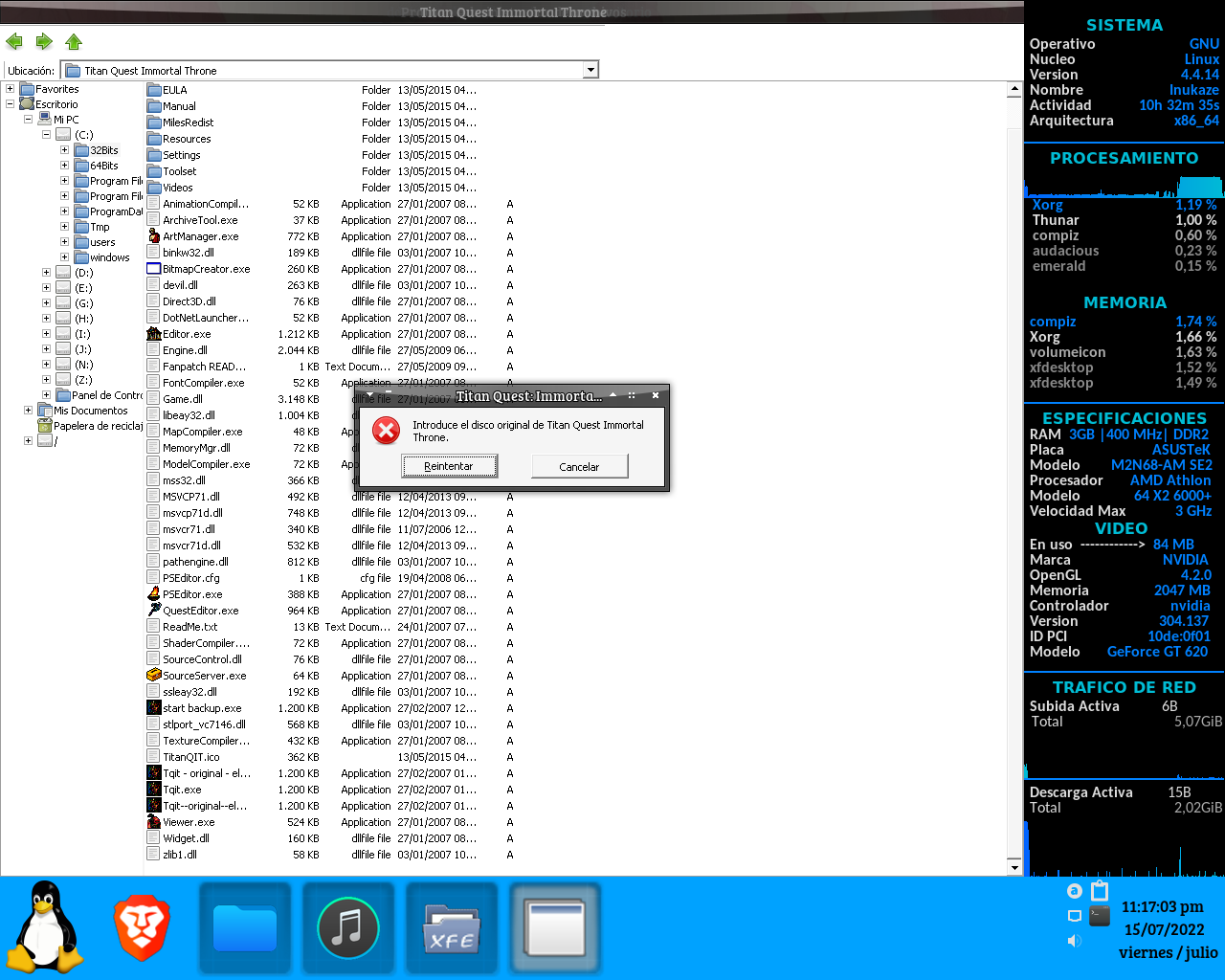The width and height of the screenshot is (1225, 980).
Task: Open the terminal tray icon
Action: pos(1100,915)
